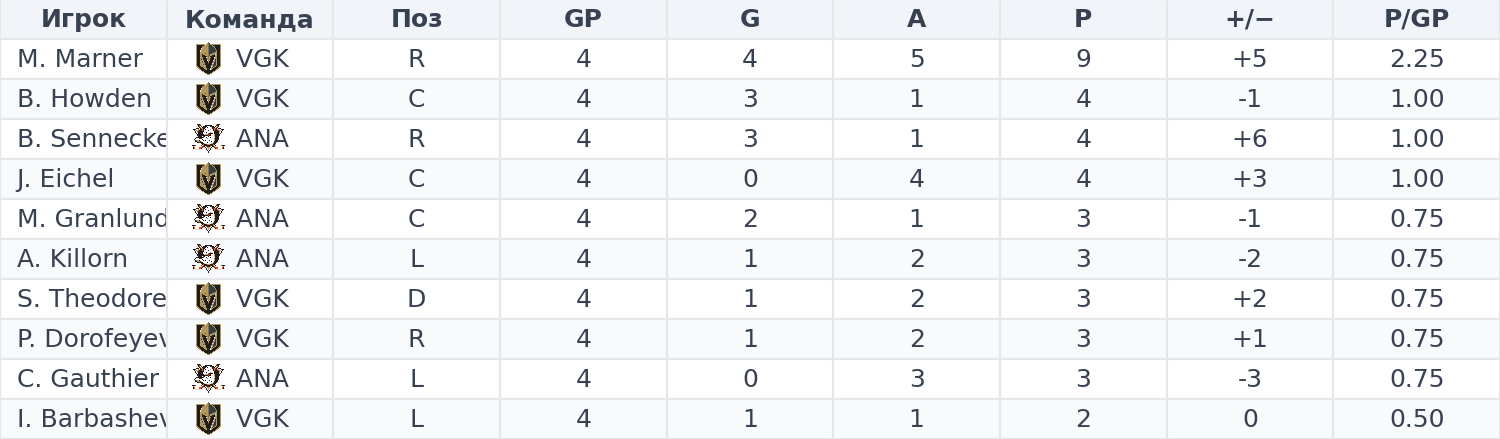Sort table by the Игрок column header
The image size is (1500, 439).
83,19
